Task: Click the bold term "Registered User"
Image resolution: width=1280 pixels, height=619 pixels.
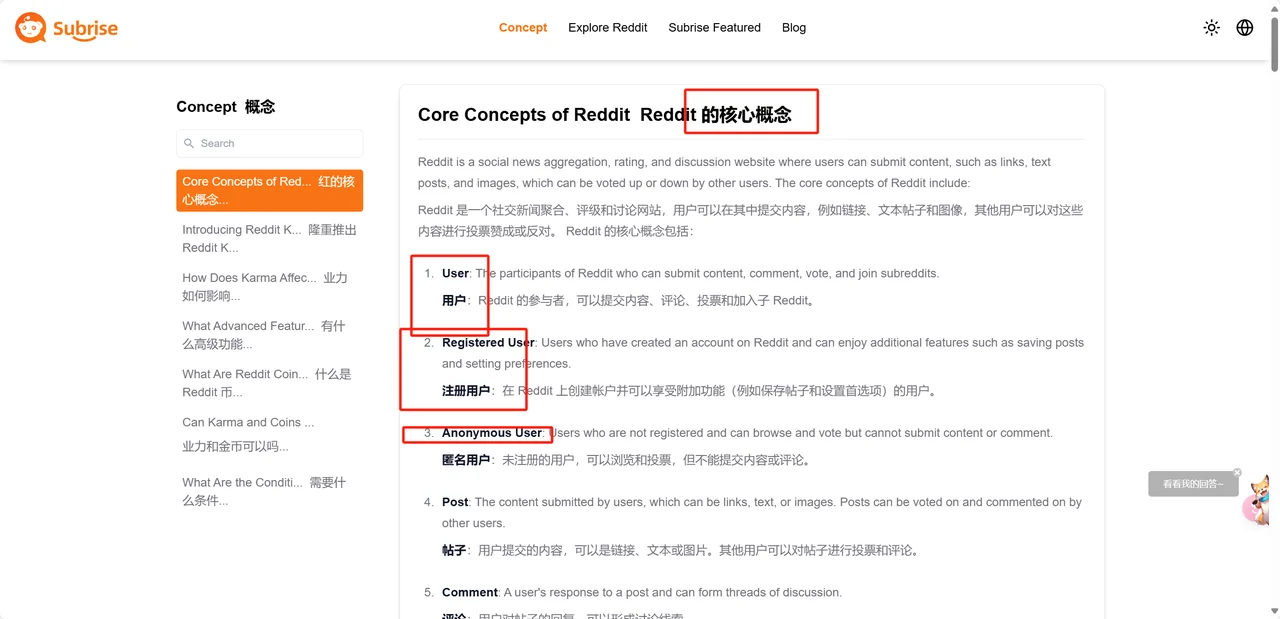Action: pos(488,342)
